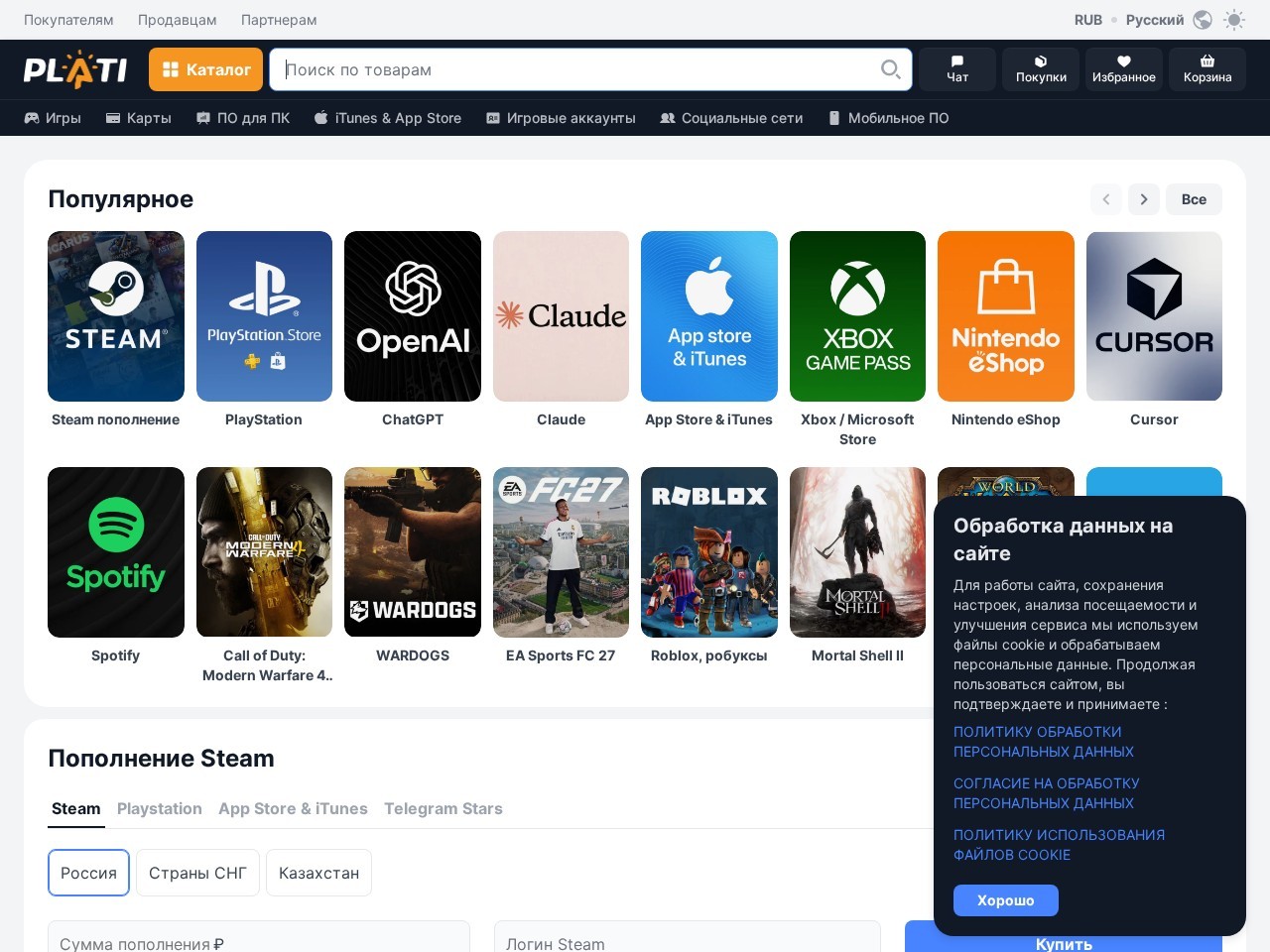Accept cookies with Хорошо button
The width and height of the screenshot is (1270, 952).
1006,900
